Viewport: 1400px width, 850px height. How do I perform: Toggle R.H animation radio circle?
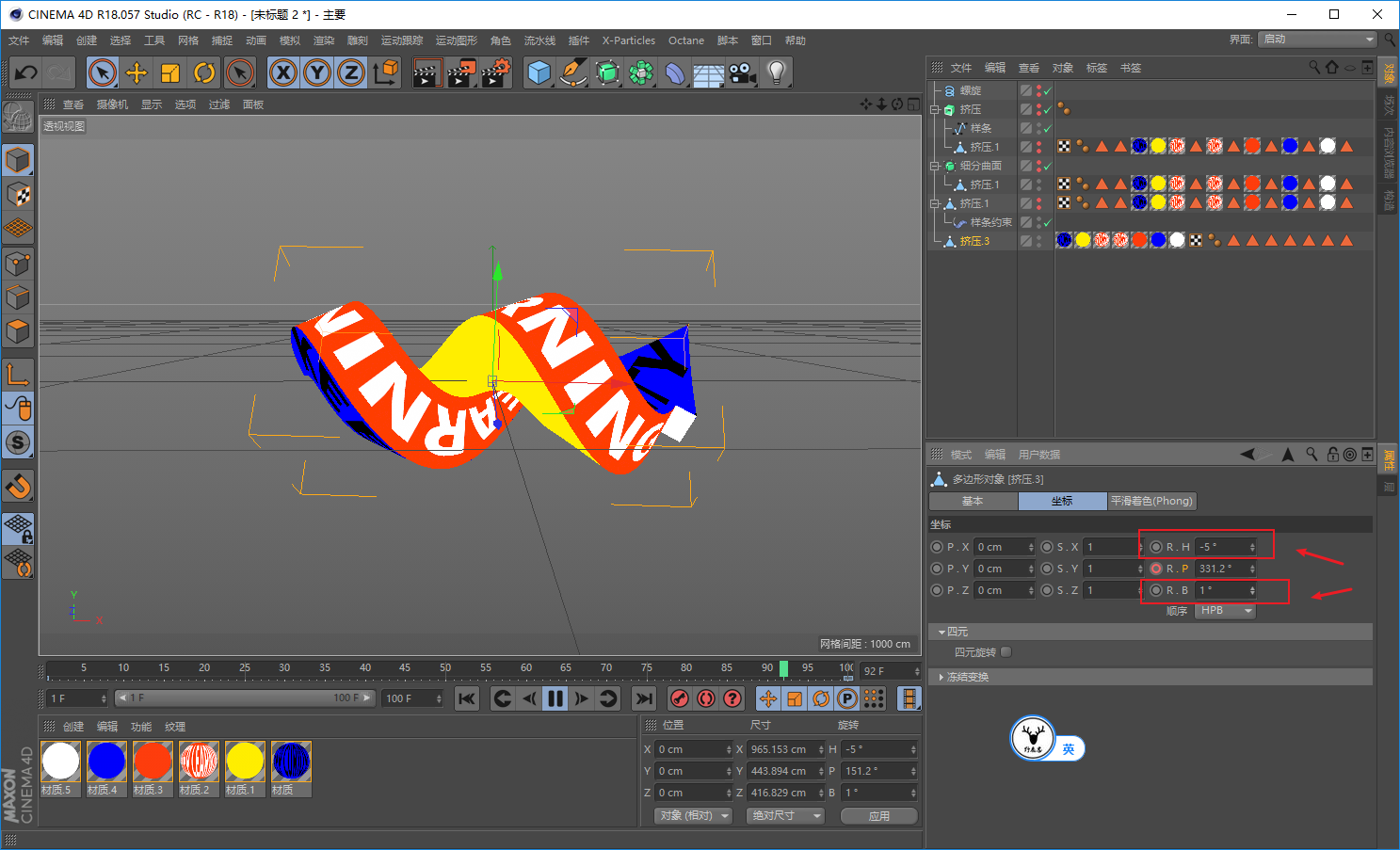[x=1156, y=547]
